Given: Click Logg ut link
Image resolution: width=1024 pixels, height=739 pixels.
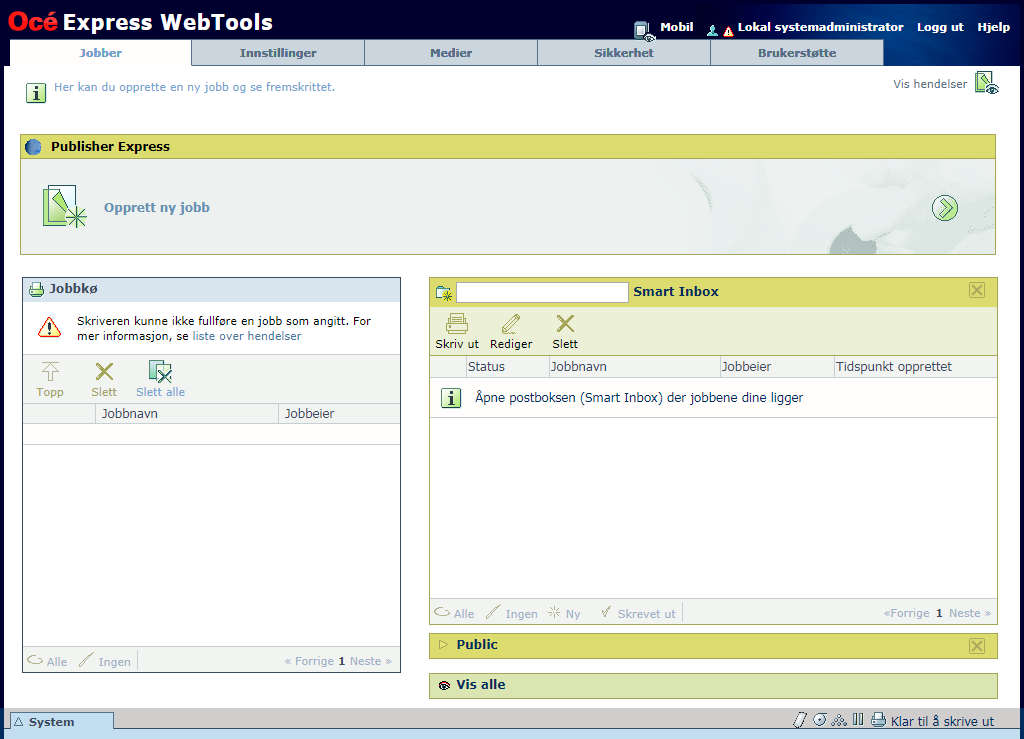Looking at the screenshot, I should pyautogui.click(x=940, y=27).
